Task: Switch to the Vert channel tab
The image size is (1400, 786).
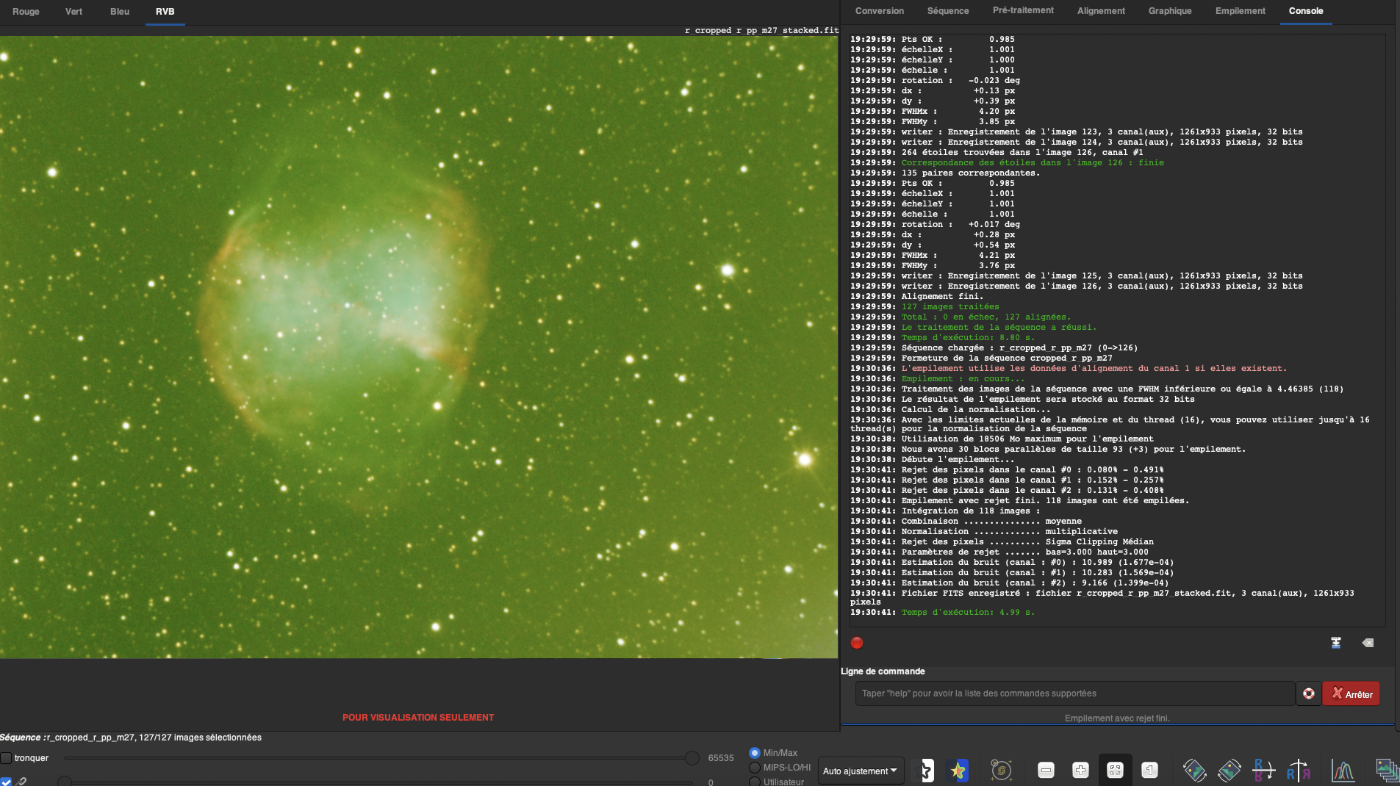Action: (x=74, y=11)
